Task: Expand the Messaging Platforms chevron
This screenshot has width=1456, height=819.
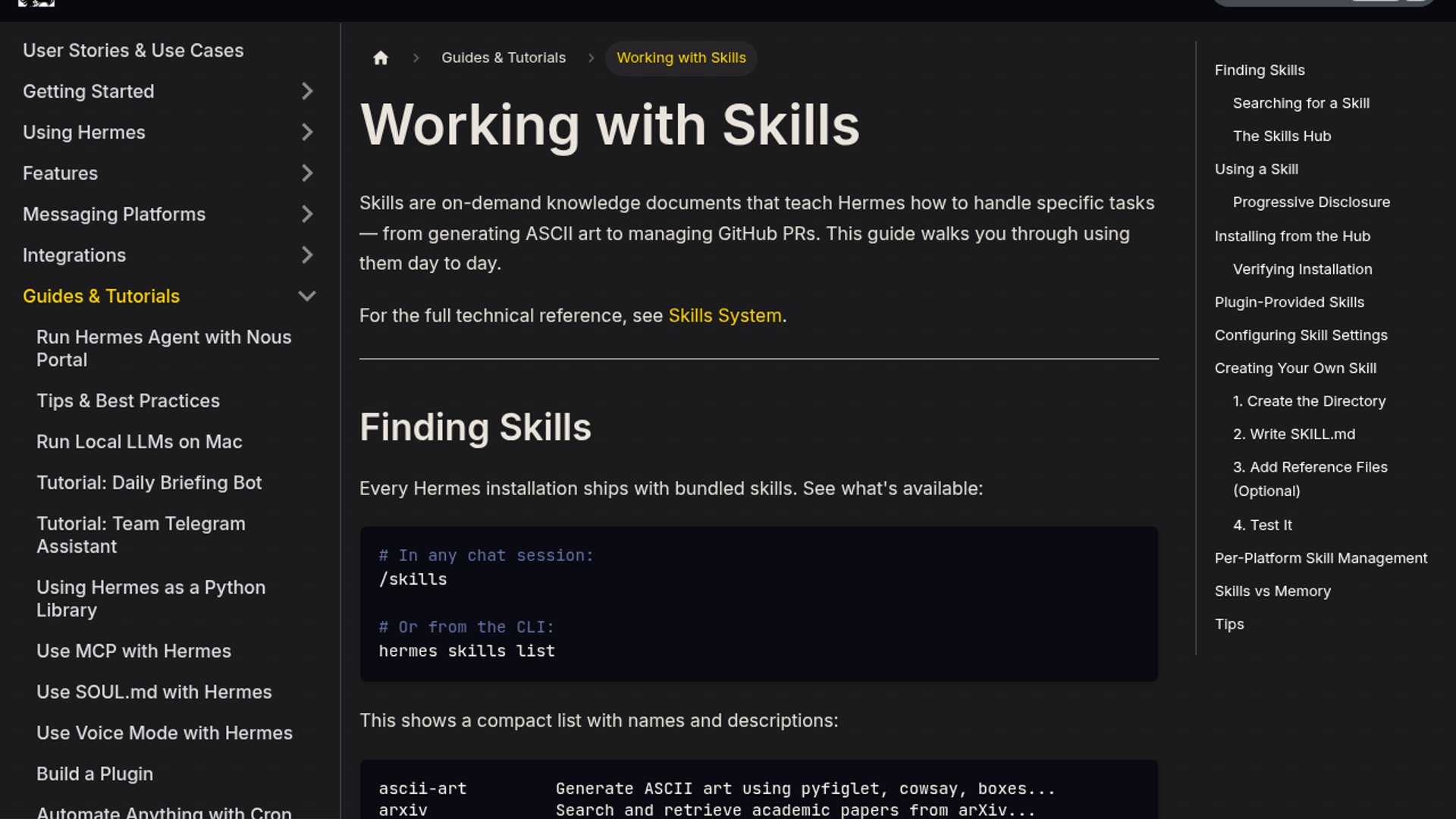Action: pyautogui.click(x=307, y=215)
